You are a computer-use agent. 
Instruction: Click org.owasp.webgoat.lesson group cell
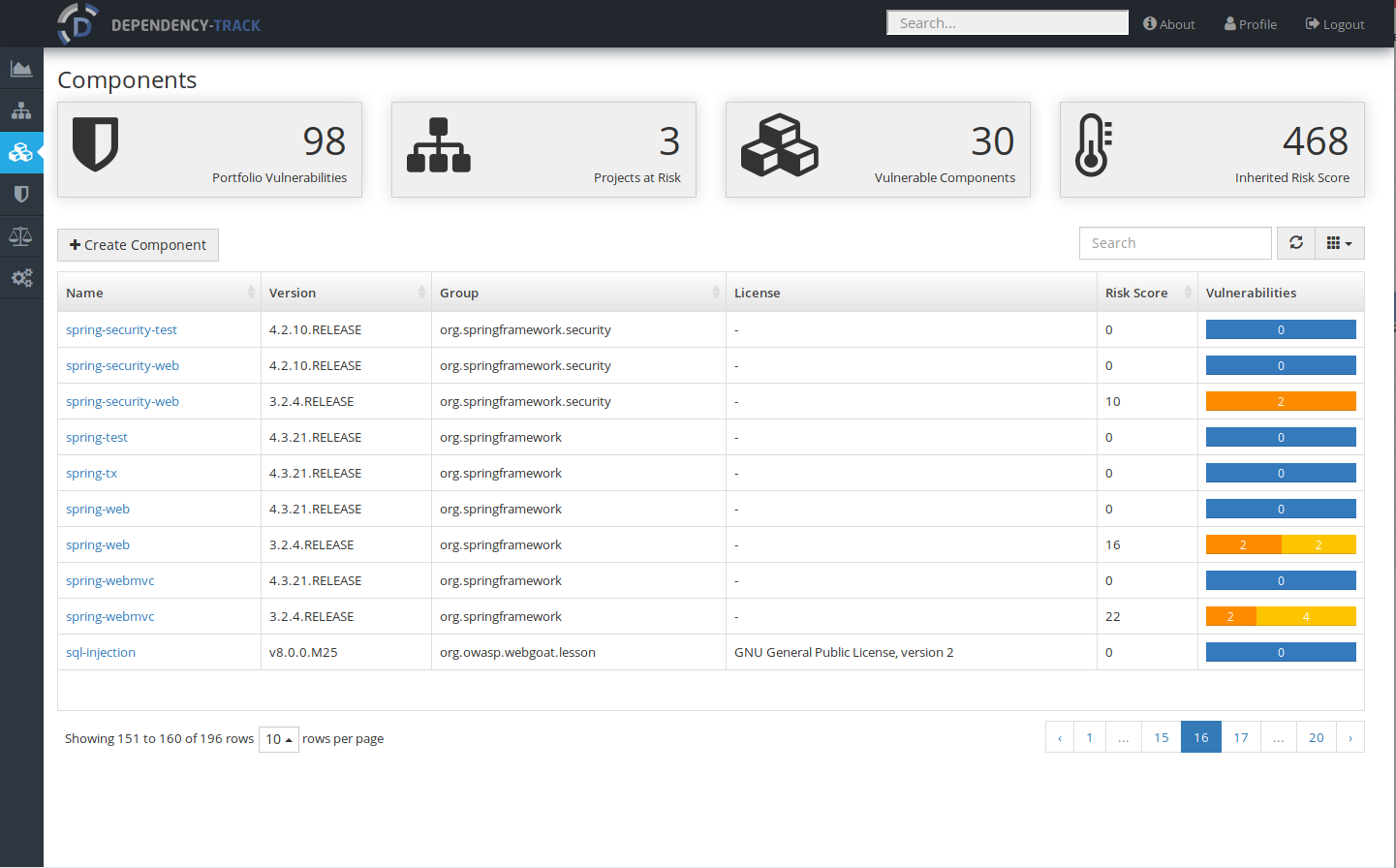(x=578, y=652)
